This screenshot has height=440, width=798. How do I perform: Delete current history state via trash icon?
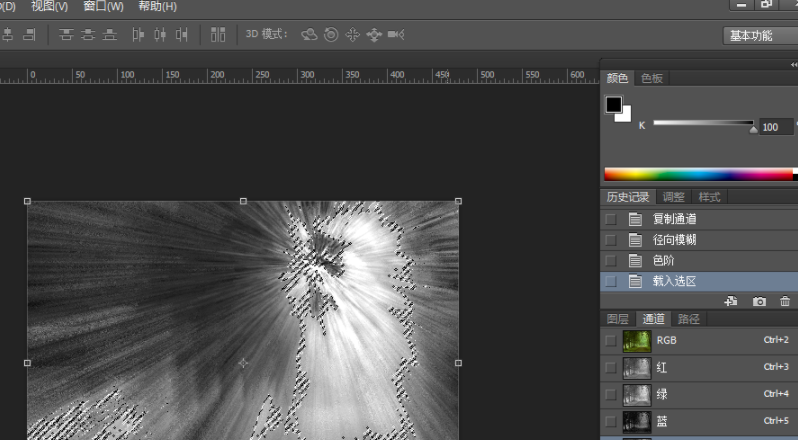point(784,301)
